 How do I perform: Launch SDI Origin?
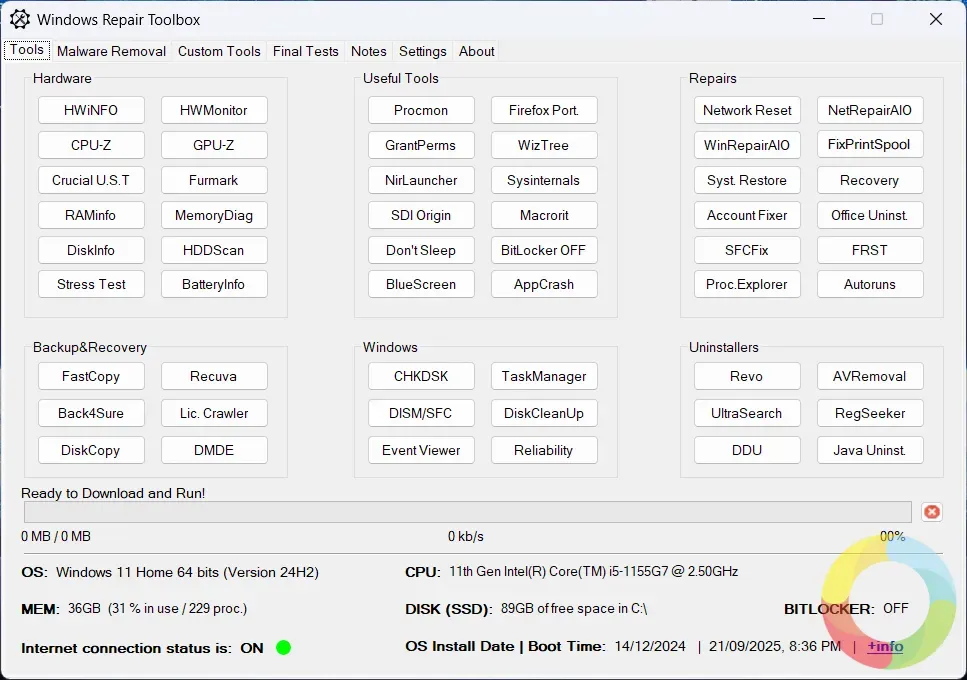(x=421, y=215)
